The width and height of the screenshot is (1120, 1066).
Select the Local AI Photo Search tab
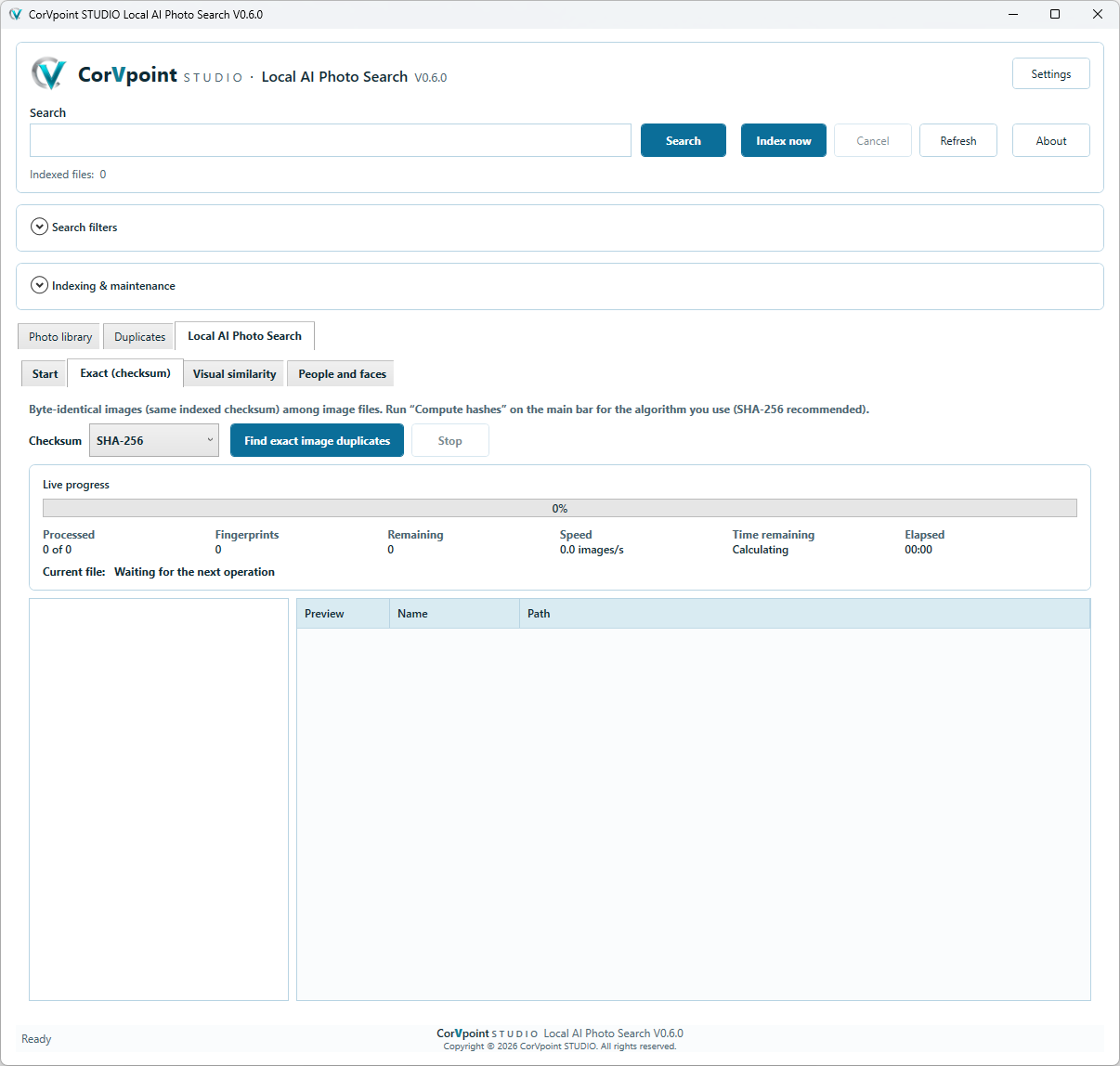[x=244, y=335]
